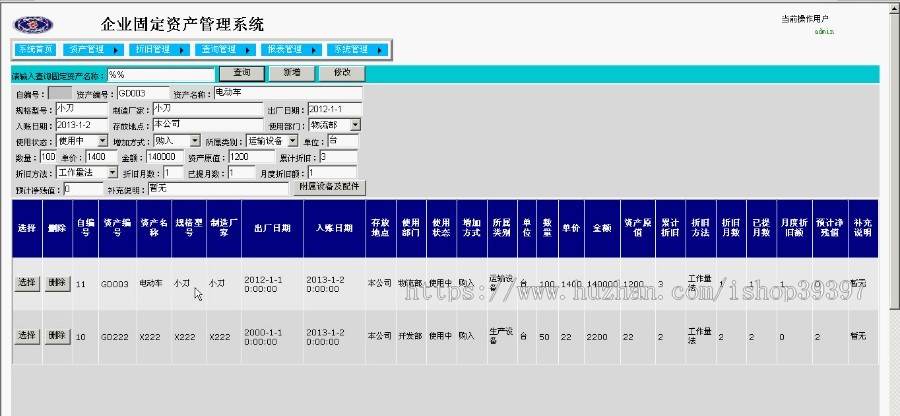Click the 电动车 asset name cell
This screenshot has width=900, height=416.
pos(152,283)
